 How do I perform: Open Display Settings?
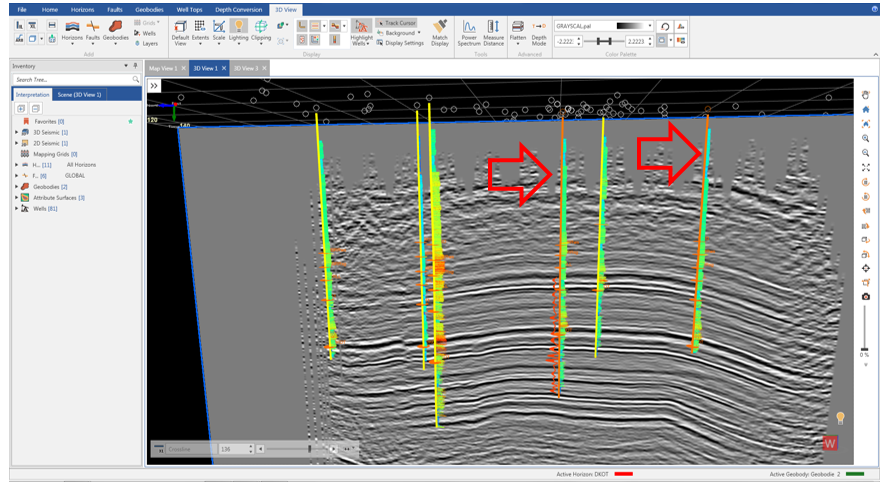tap(400, 43)
